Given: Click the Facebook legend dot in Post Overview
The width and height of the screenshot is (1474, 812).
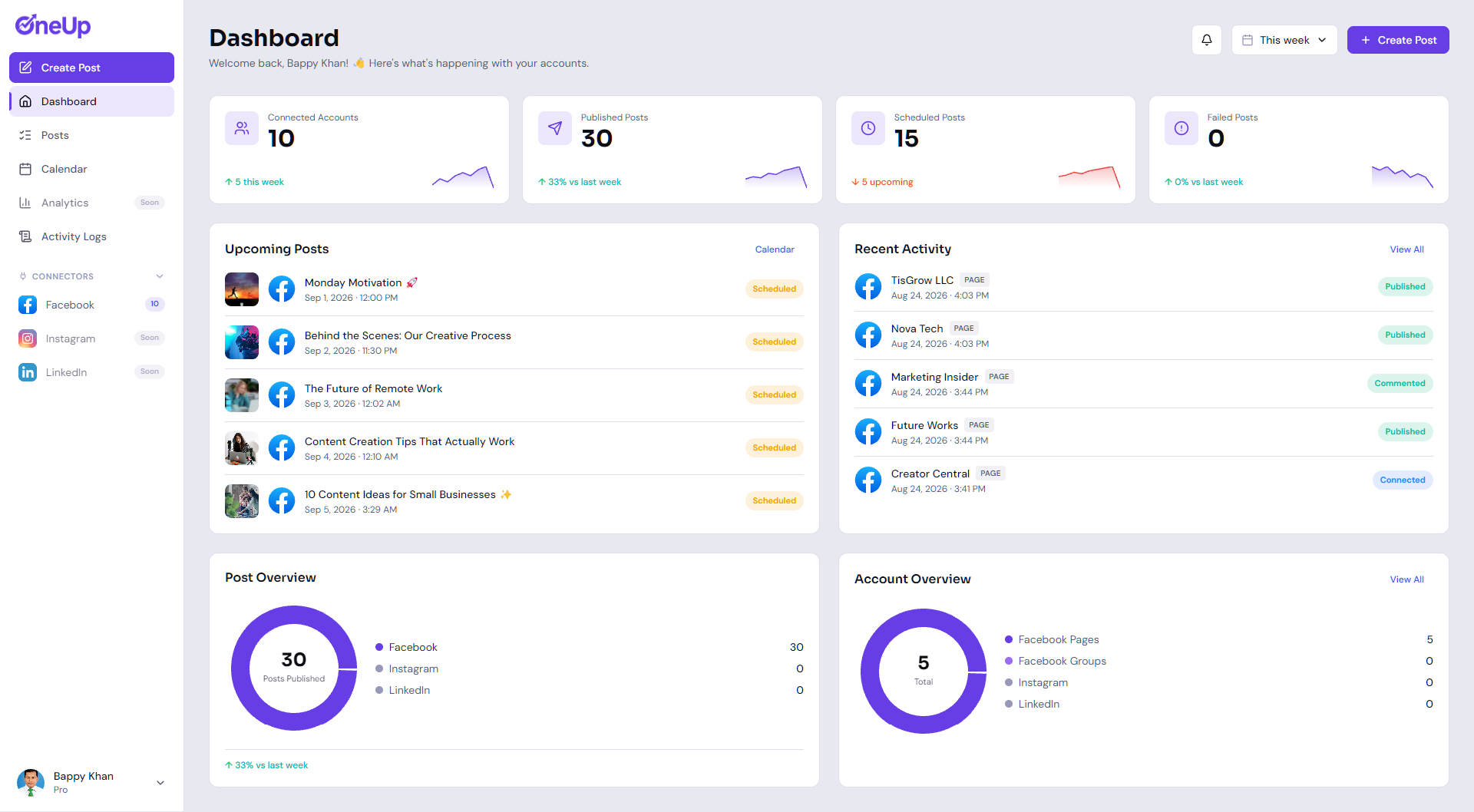Looking at the screenshot, I should tap(379, 647).
